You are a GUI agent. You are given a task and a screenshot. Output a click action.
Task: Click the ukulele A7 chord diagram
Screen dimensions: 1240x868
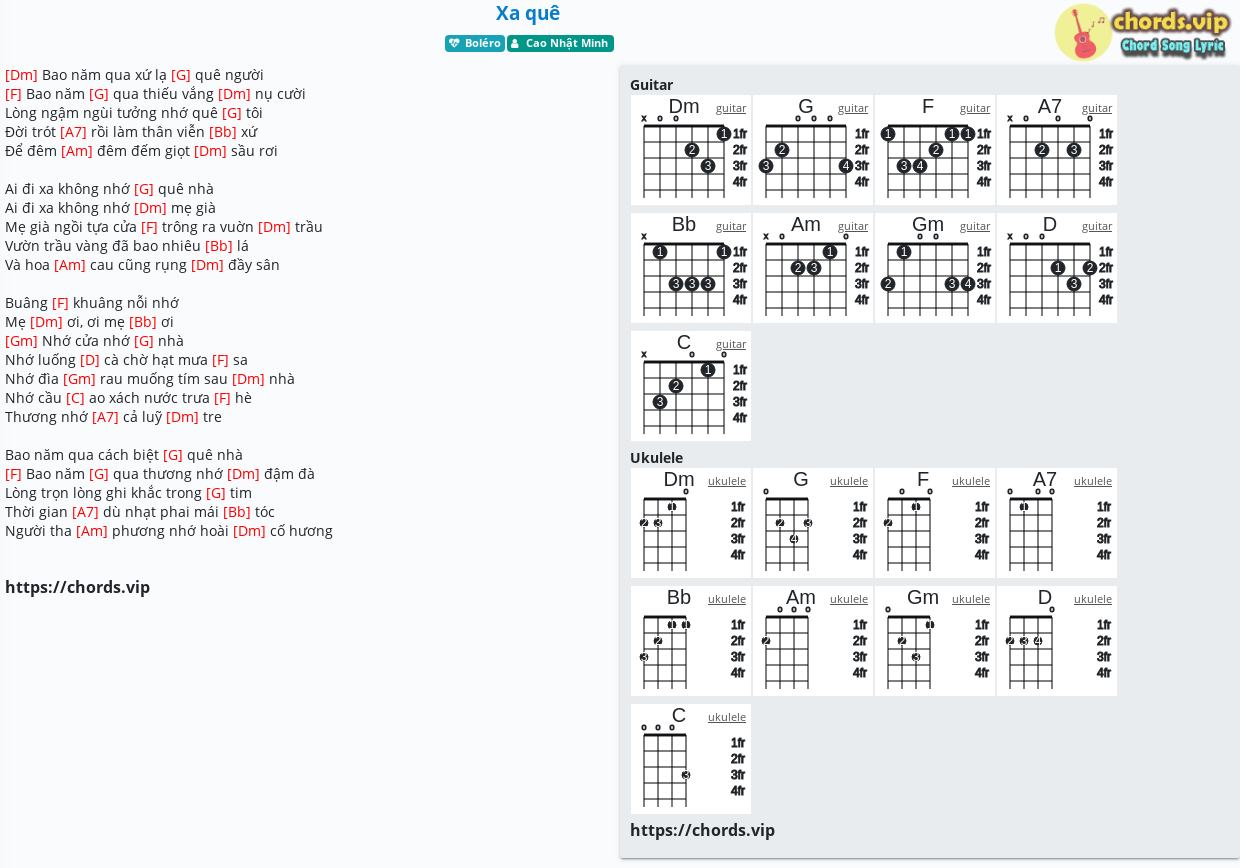[x=1057, y=523]
